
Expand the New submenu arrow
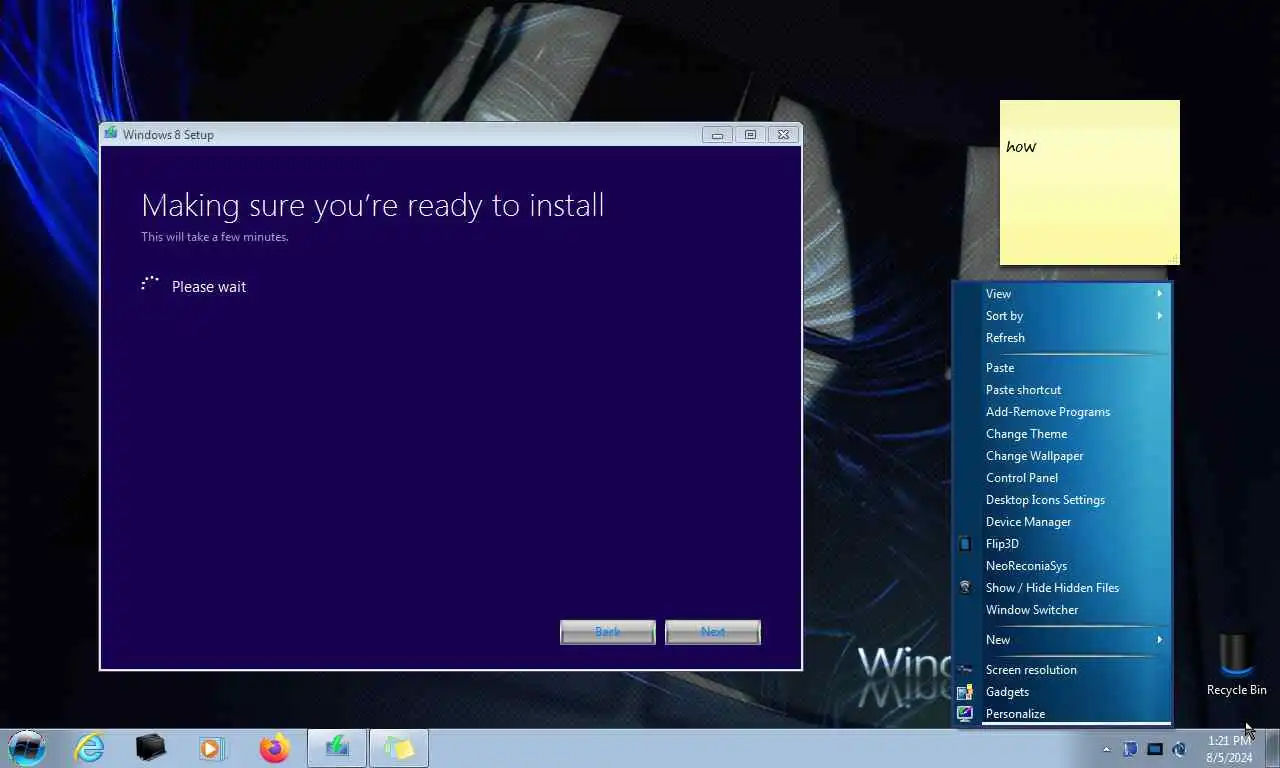coord(1160,640)
